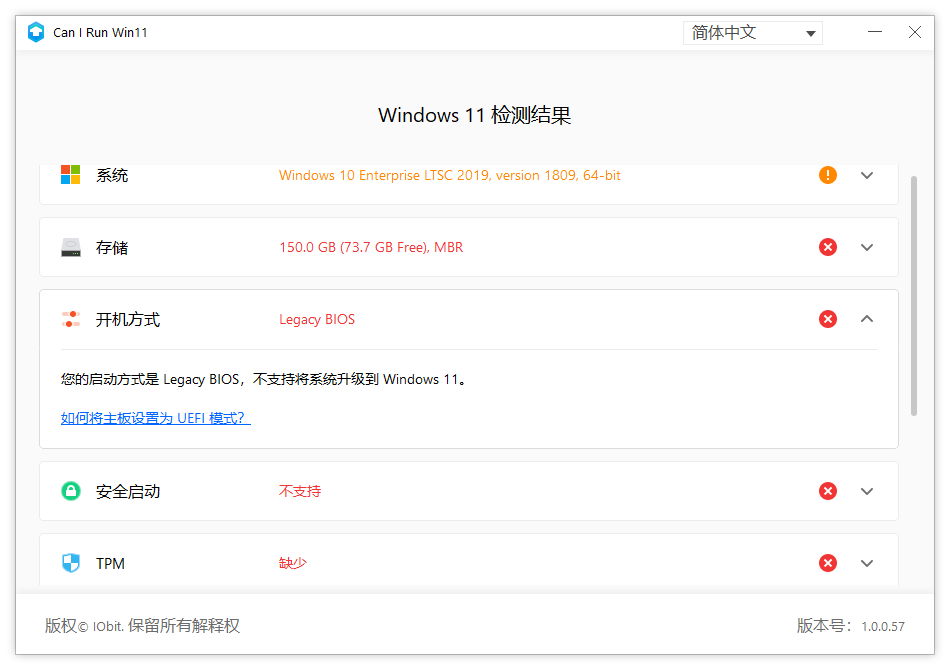Click the 150.0 GB (73.7 GB Free), MBR value
This screenshot has width=950, height=670.
click(371, 247)
